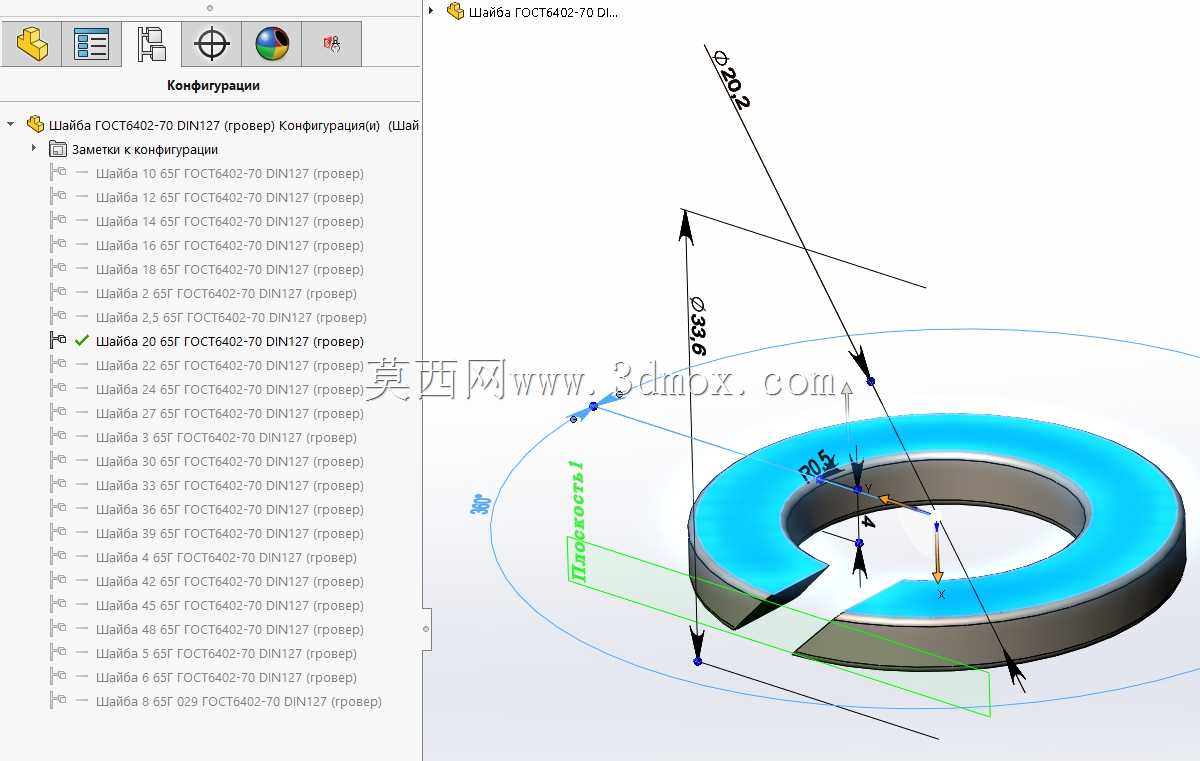Open the DisplayManager appearance tab
The width and height of the screenshot is (1200, 761).
272,44
